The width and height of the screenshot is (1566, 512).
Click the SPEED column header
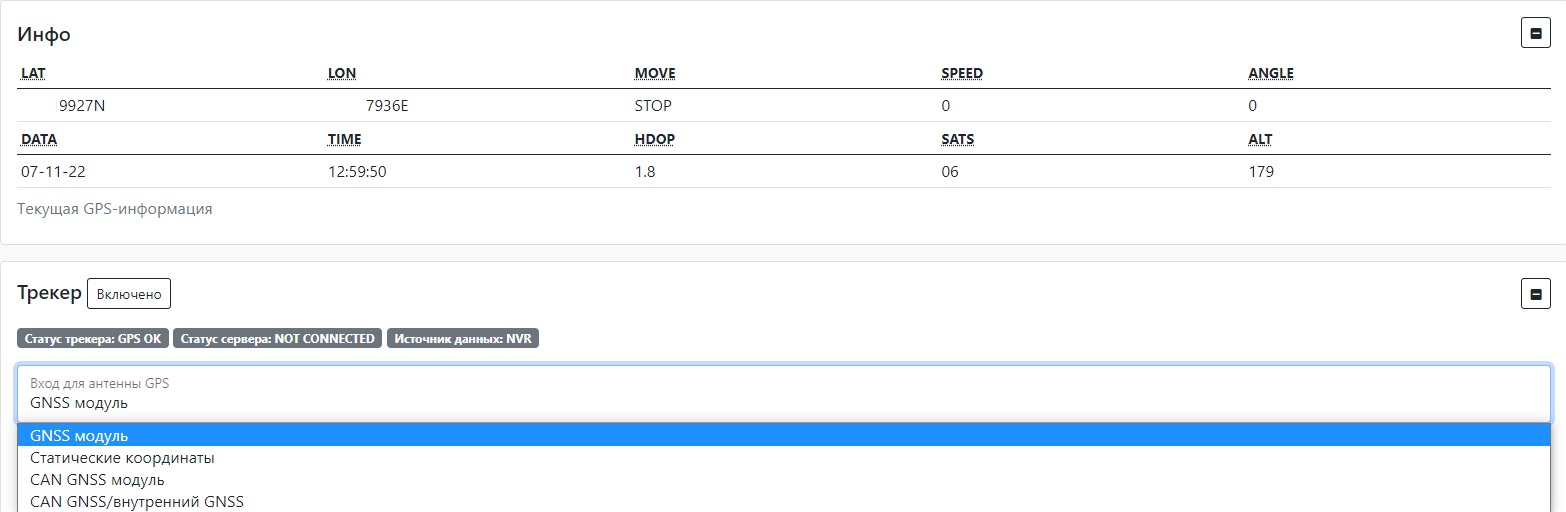(962, 73)
